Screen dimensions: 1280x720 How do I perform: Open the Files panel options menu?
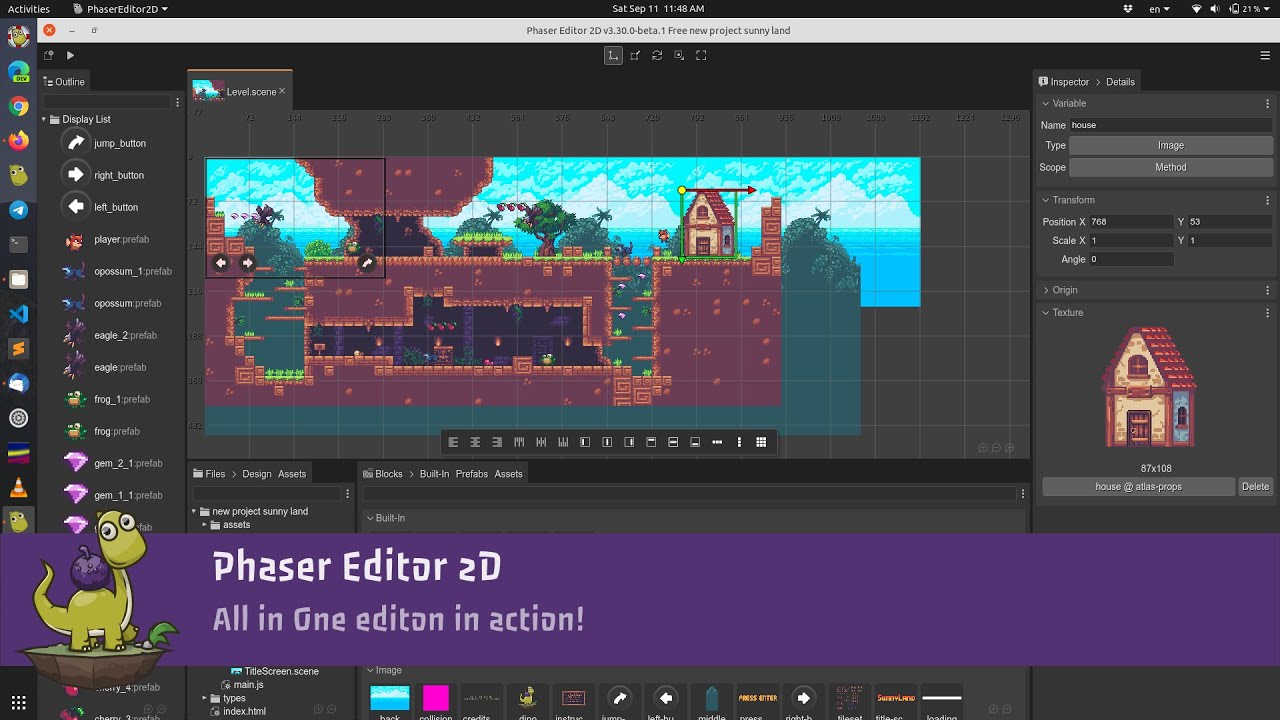pos(348,494)
